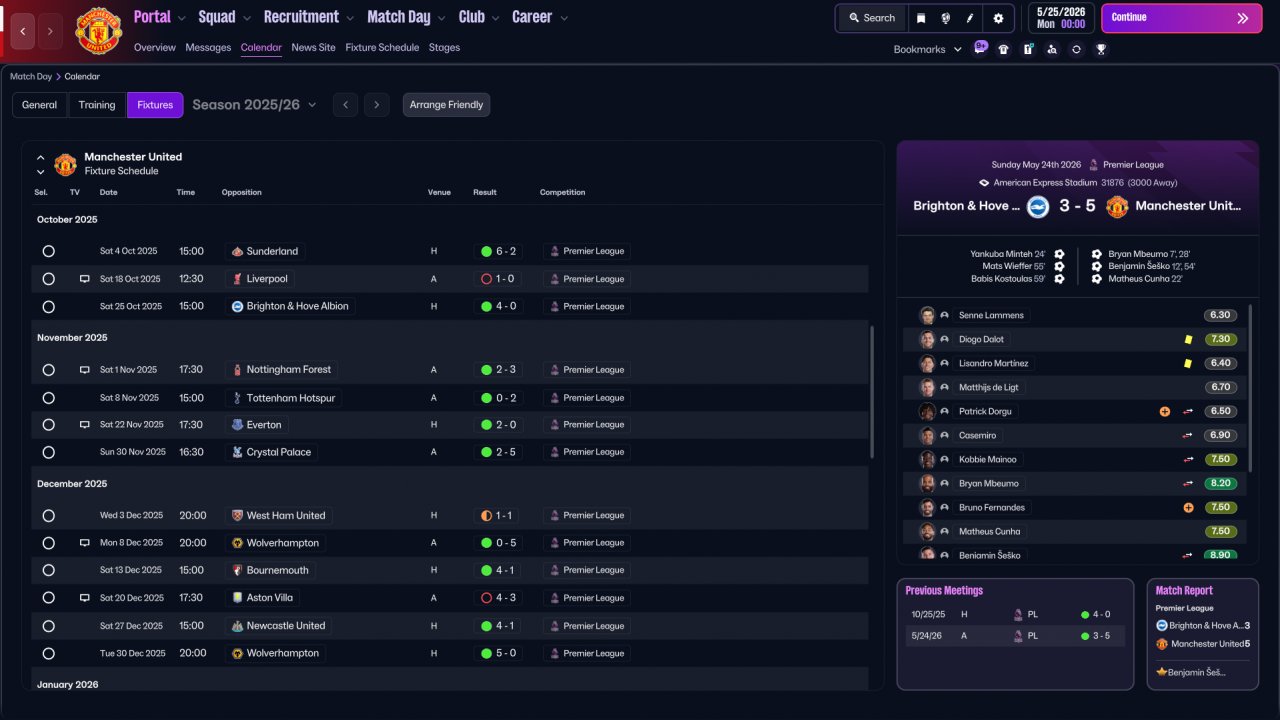Collapse the Manchester United fixture schedule chevron
This screenshot has width=1280, height=720.
(x=41, y=158)
